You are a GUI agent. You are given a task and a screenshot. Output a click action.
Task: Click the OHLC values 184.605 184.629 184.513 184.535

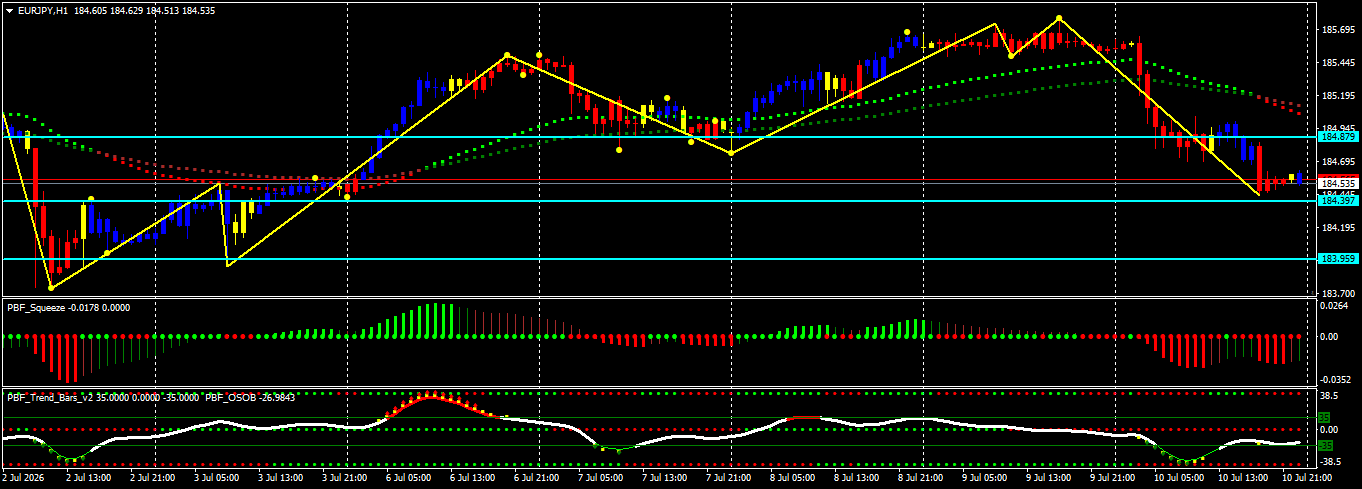coord(144,9)
